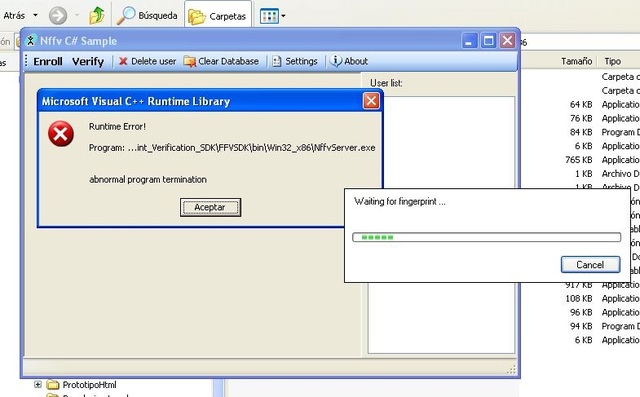Click the Explorer forward arrow icon
Viewport: 640px width, 397px height.
[x=58, y=16]
